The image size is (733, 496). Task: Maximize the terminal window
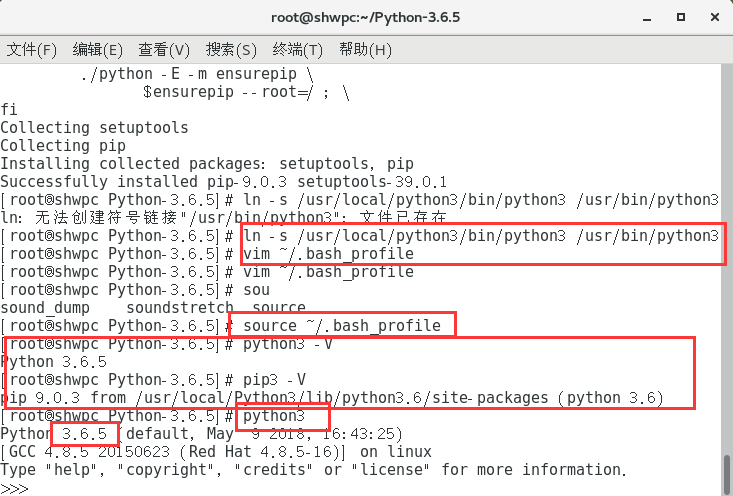(x=681, y=17)
